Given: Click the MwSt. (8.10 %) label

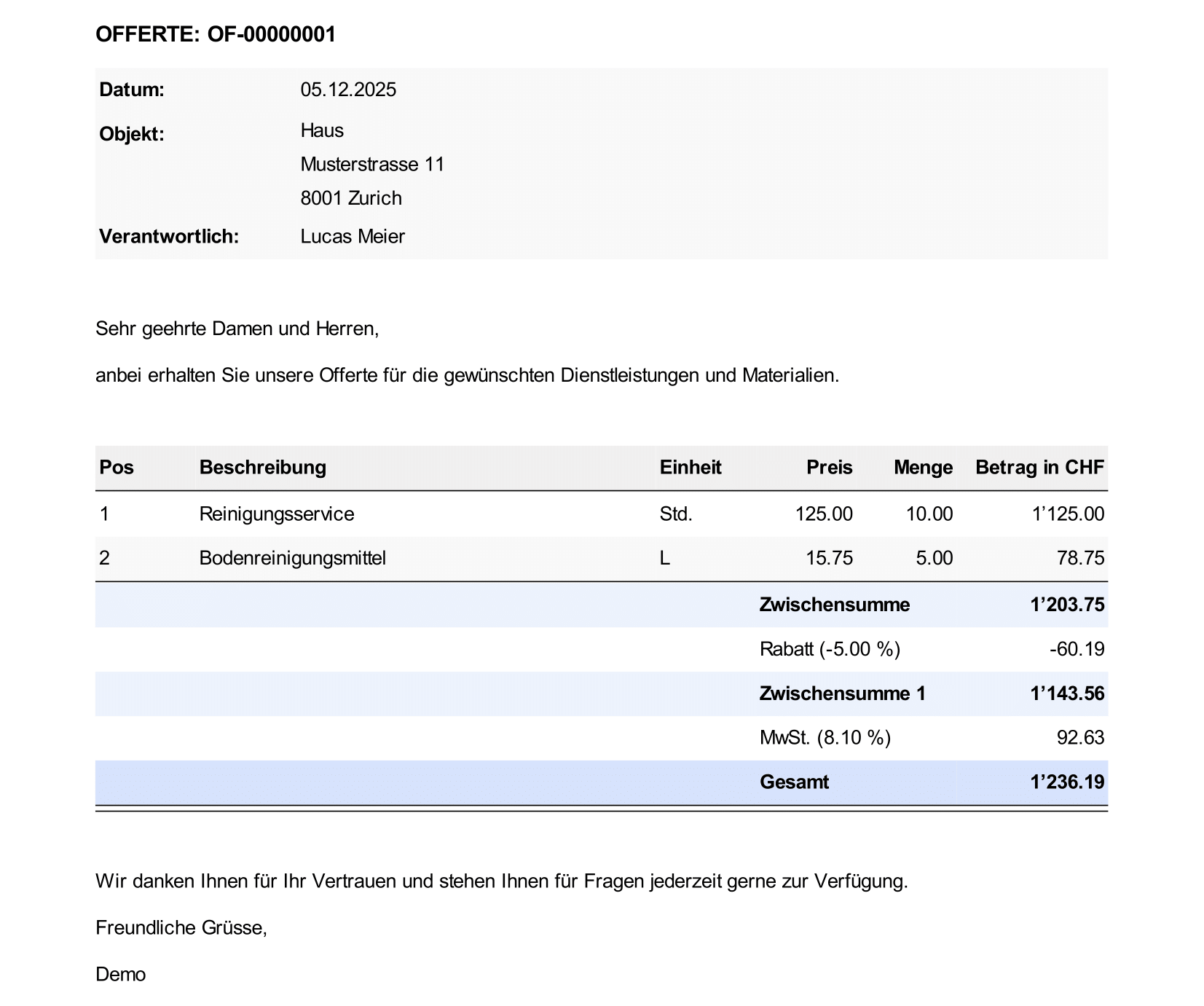Looking at the screenshot, I should [x=825, y=738].
